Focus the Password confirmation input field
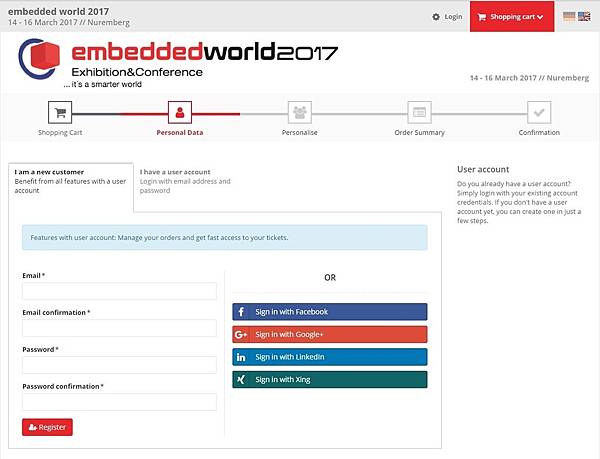The image size is (600, 459). 119,402
